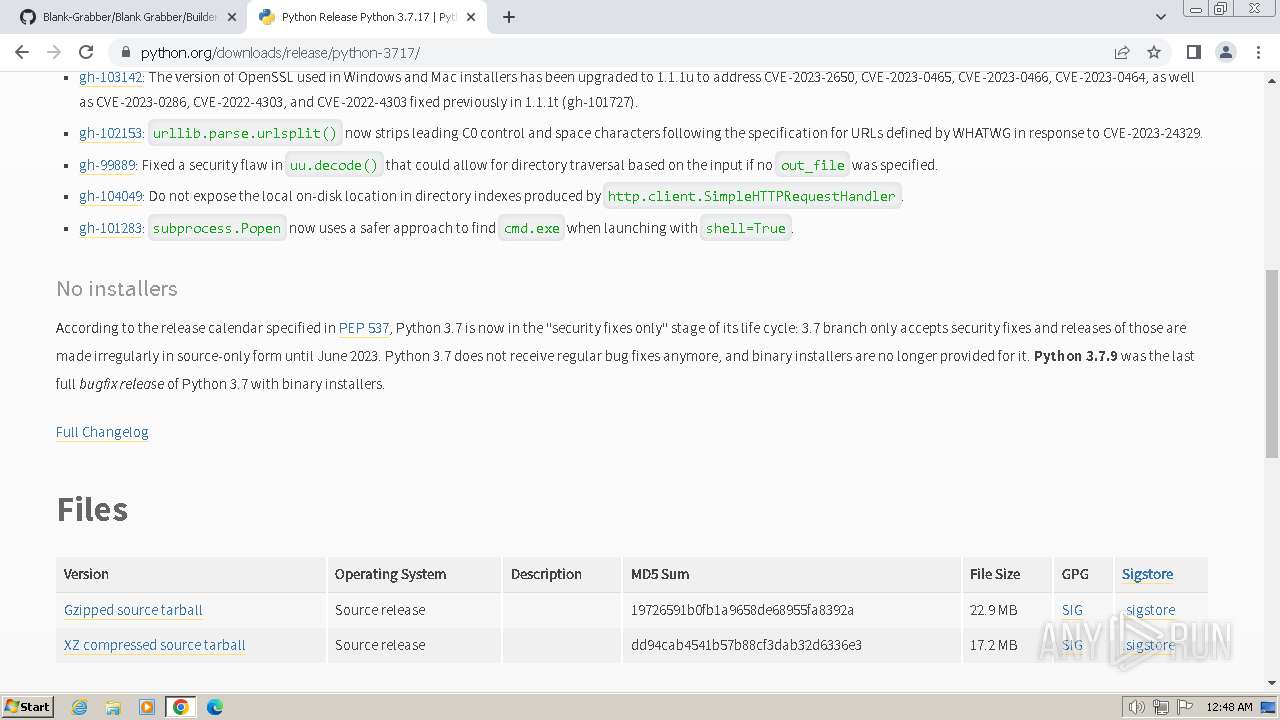This screenshot has width=1280, height=720.
Task: Click the 12:48 AM taskbar clock
Action: (1229, 707)
